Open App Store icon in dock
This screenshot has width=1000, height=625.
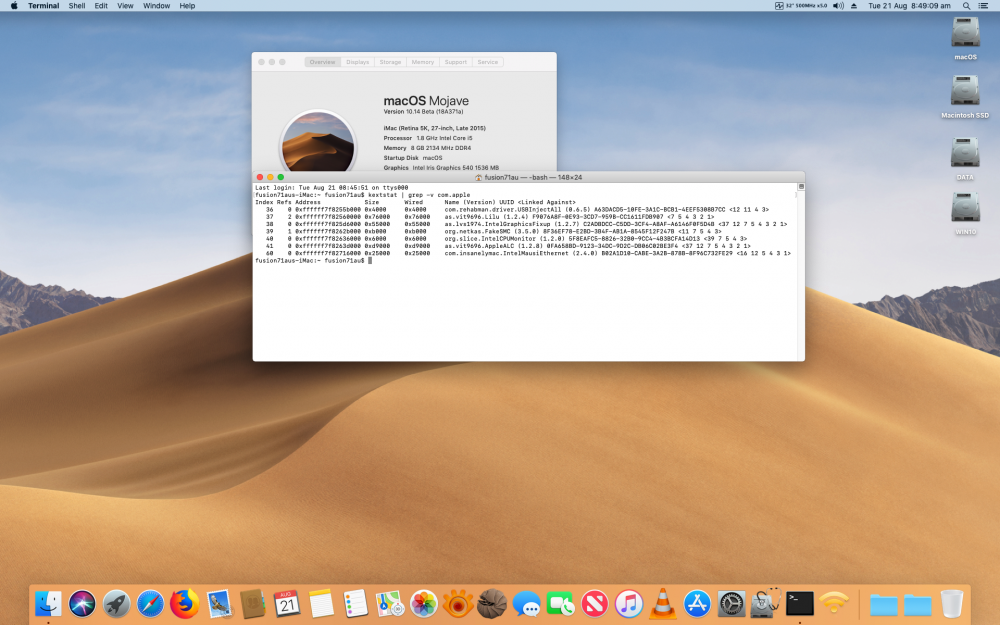point(697,603)
